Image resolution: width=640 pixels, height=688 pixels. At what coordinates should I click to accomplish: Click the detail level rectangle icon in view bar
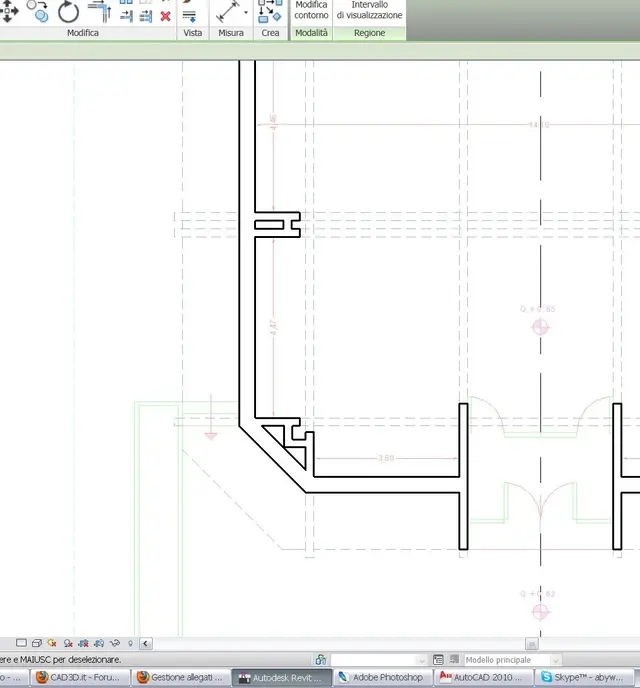pyautogui.click(x=21, y=643)
